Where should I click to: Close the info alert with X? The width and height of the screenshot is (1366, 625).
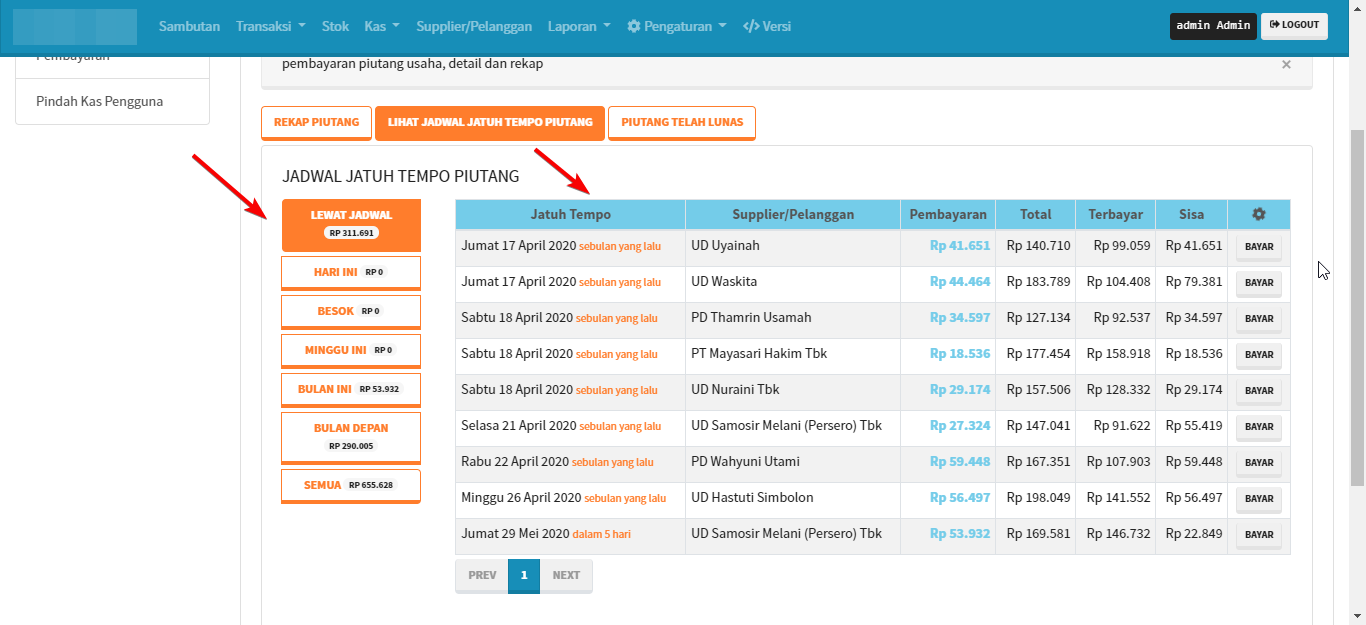[1286, 64]
